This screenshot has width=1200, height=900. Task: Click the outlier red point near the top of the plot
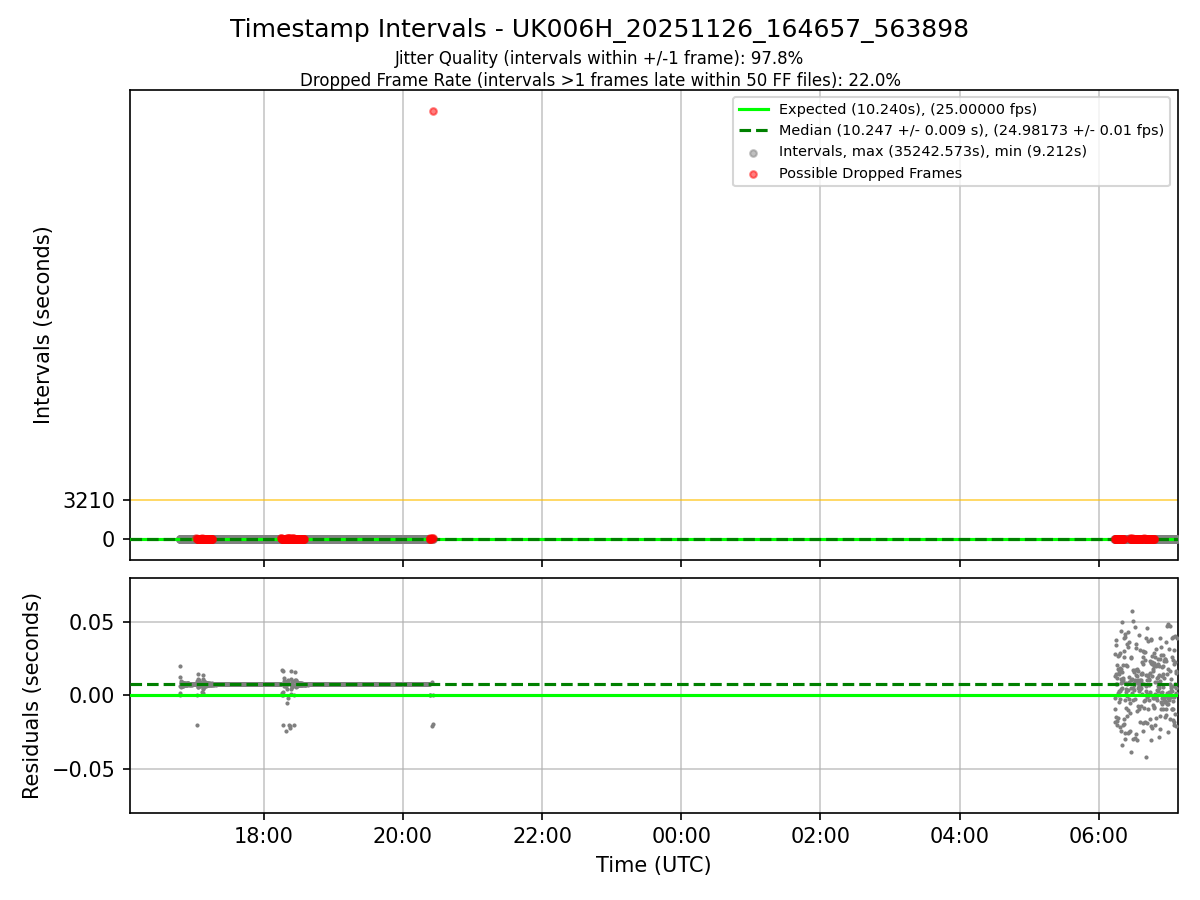coord(433,111)
